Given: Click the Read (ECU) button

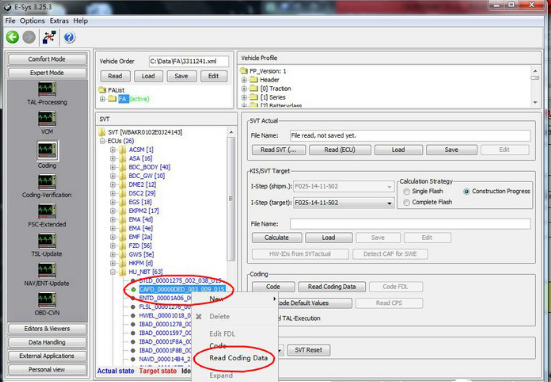Looking at the screenshot, I should [340, 150].
